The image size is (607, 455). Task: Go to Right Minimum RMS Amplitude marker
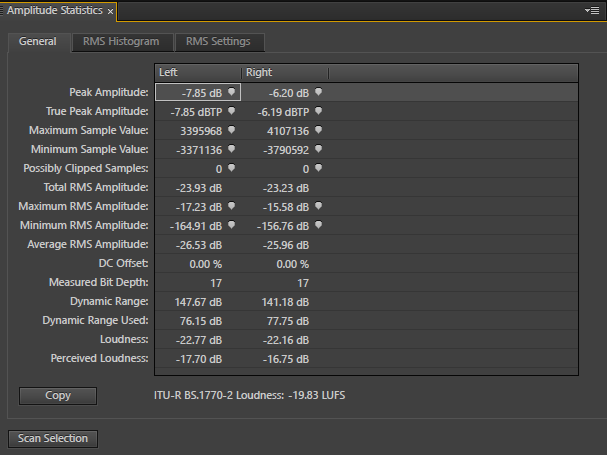click(319, 225)
